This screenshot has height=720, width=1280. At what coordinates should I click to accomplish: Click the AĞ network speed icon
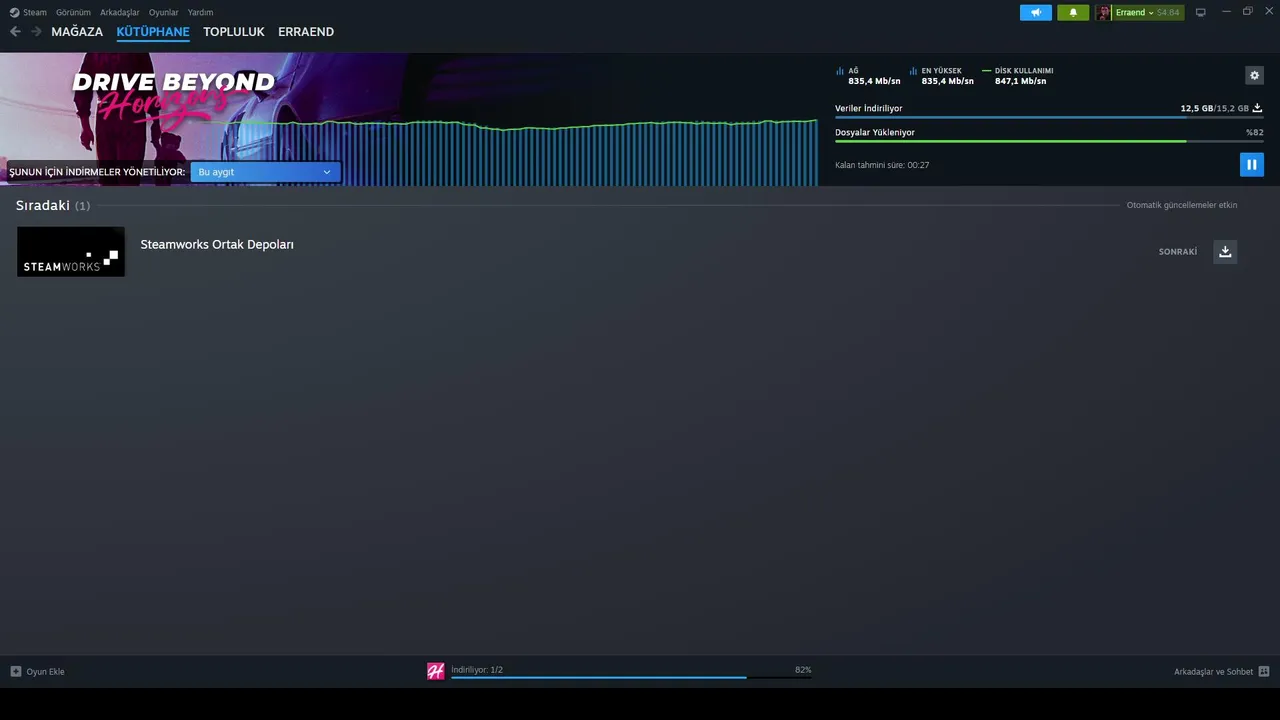(840, 71)
